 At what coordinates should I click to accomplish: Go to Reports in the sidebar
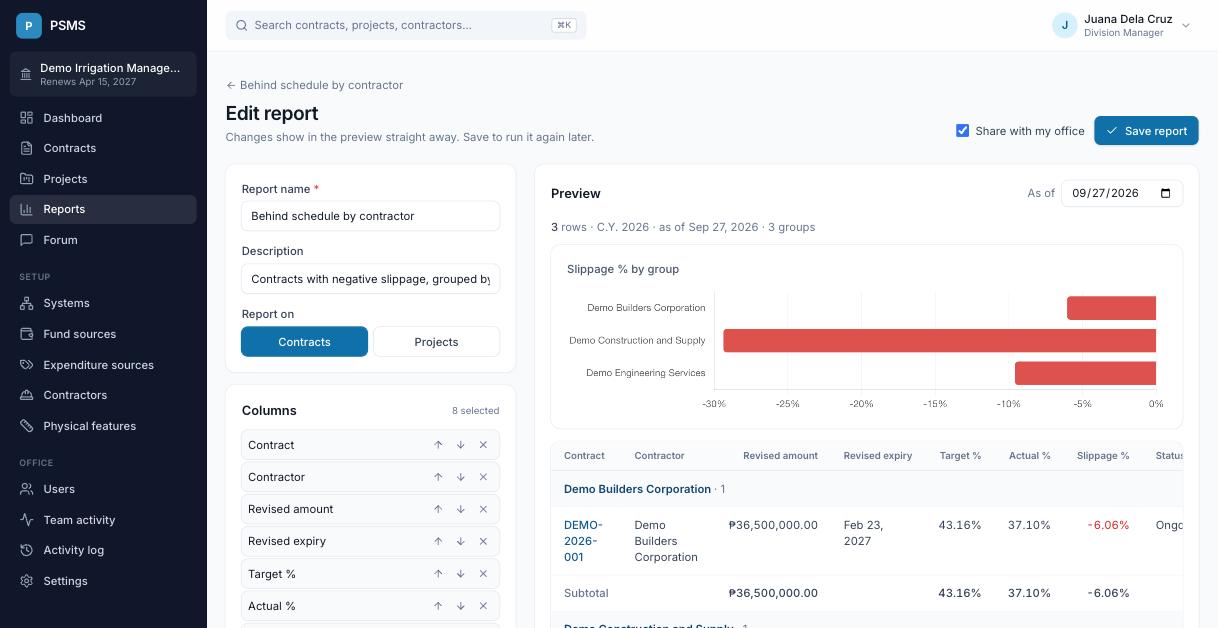(103, 209)
